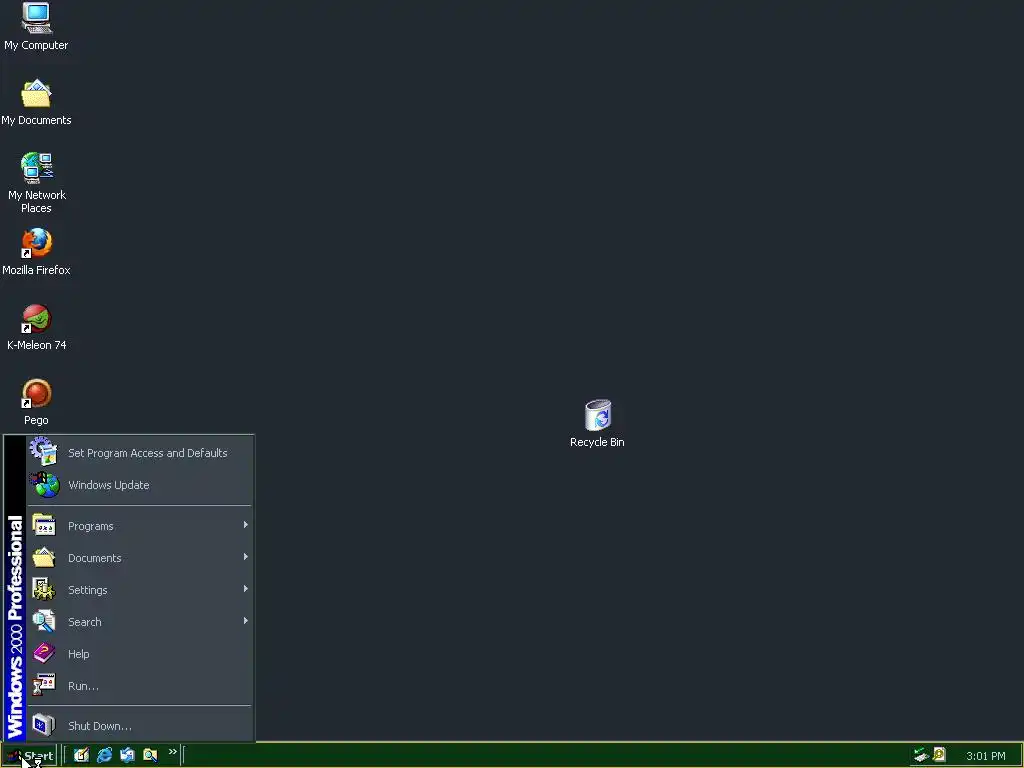This screenshot has height=768, width=1024.
Task: Click Show Desktop in Quick Launch
Action: 81,755
